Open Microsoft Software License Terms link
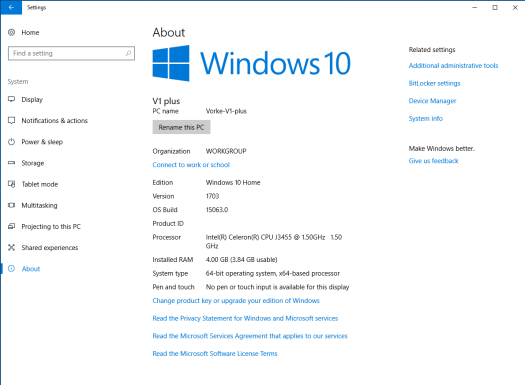 (x=215, y=354)
